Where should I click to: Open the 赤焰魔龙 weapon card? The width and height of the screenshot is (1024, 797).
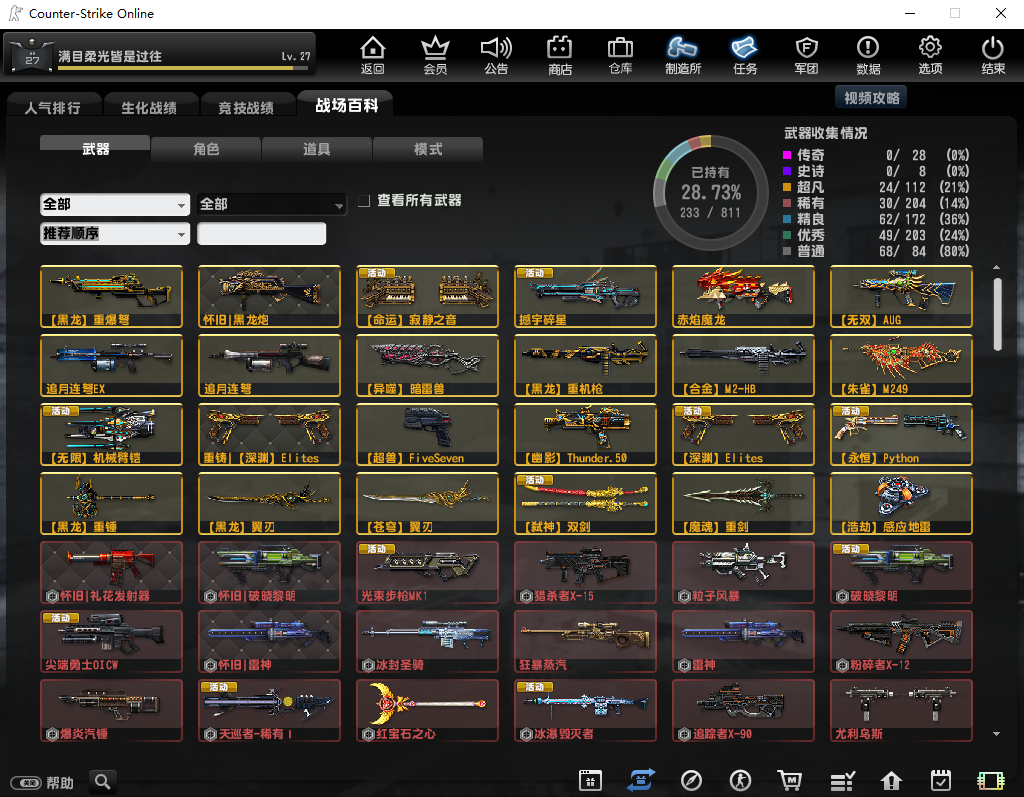(x=743, y=296)
